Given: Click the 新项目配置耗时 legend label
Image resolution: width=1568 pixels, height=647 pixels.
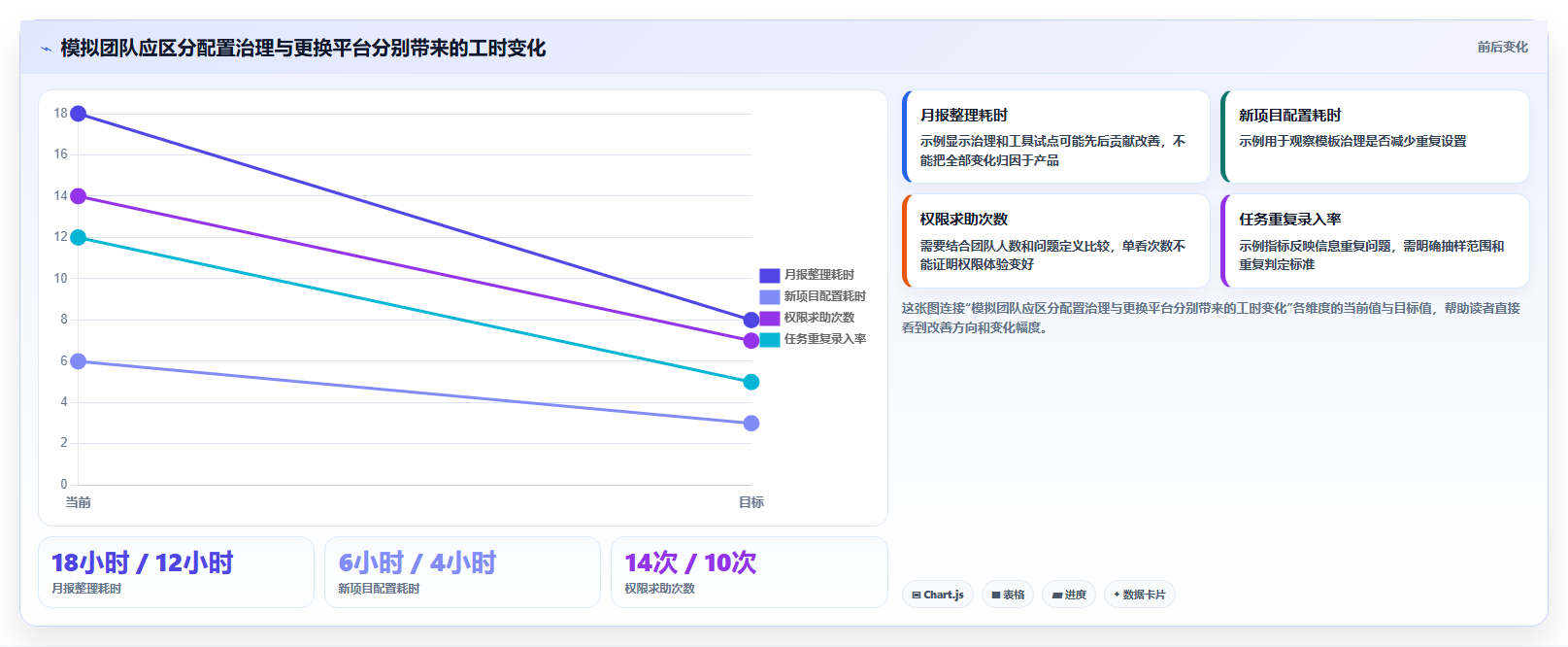Looking at the screenshot, I should (x=825, y=296).
